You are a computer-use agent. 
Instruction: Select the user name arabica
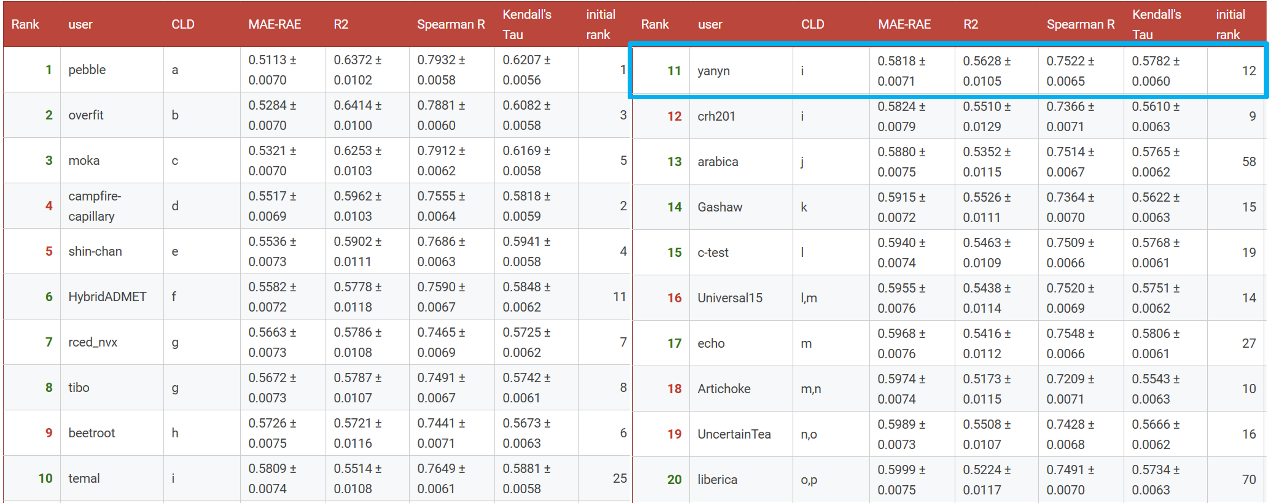pyautogui.click(x=718, y=161)
